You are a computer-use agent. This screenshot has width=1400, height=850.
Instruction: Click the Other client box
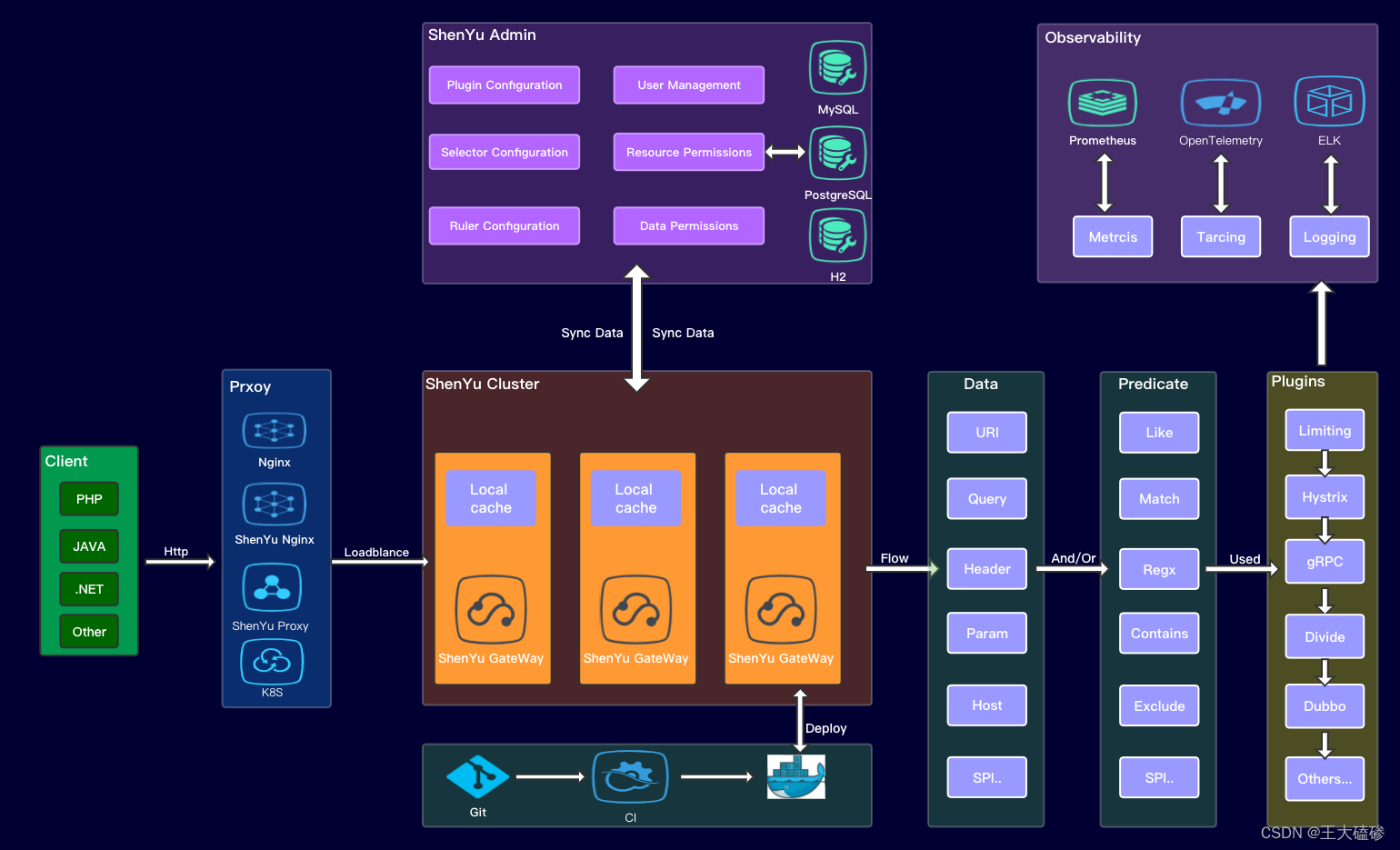(x=89, y=632)
